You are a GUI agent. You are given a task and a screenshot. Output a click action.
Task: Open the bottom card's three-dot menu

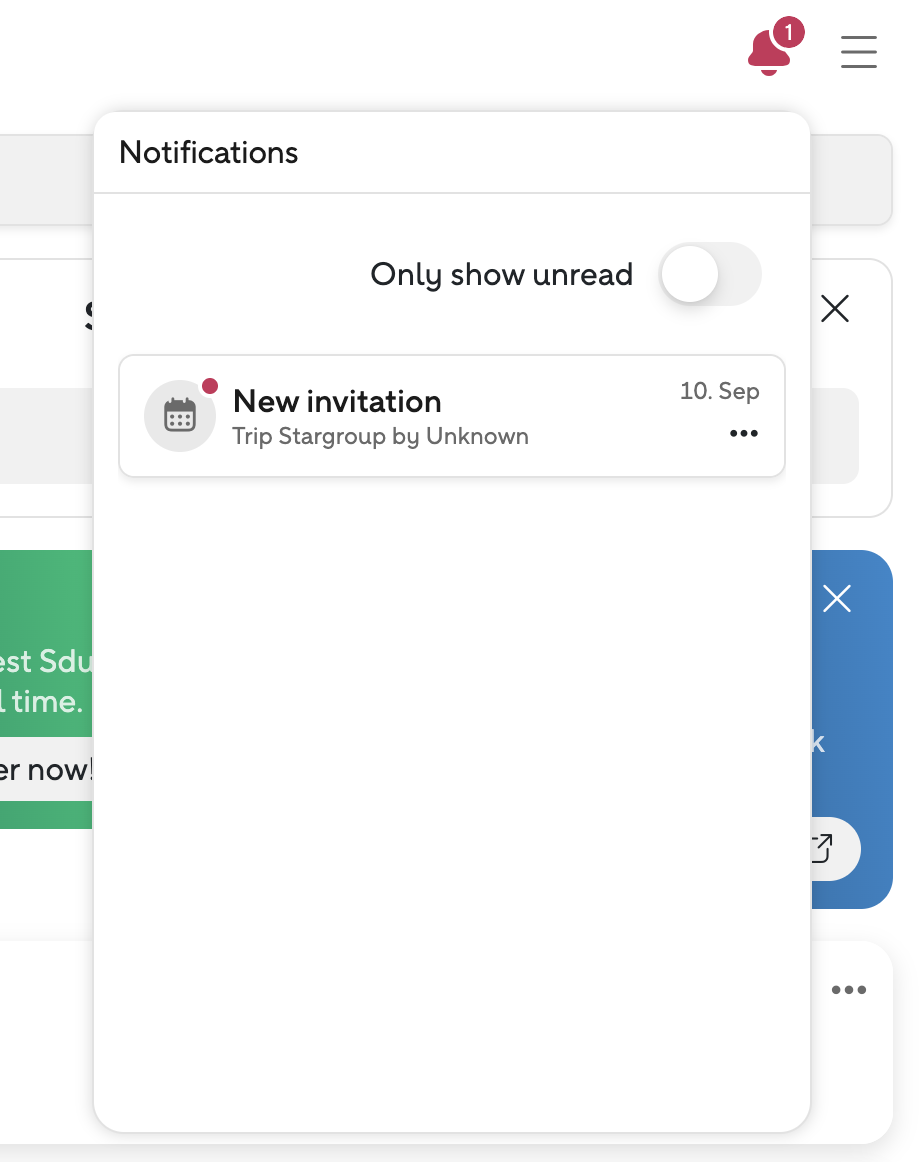[x=848, y=990]
